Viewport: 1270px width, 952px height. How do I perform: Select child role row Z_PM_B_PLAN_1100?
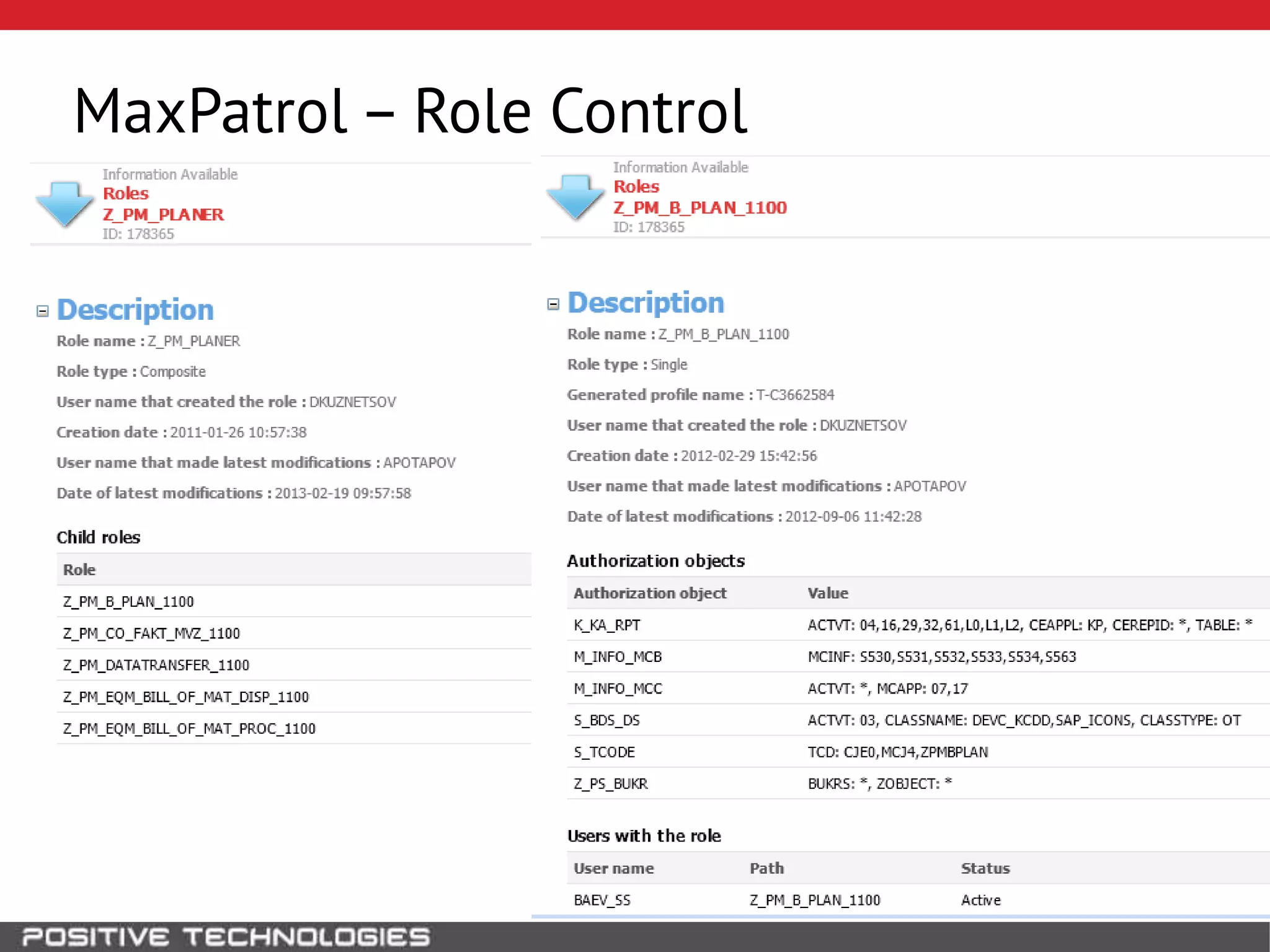point(294,602)
